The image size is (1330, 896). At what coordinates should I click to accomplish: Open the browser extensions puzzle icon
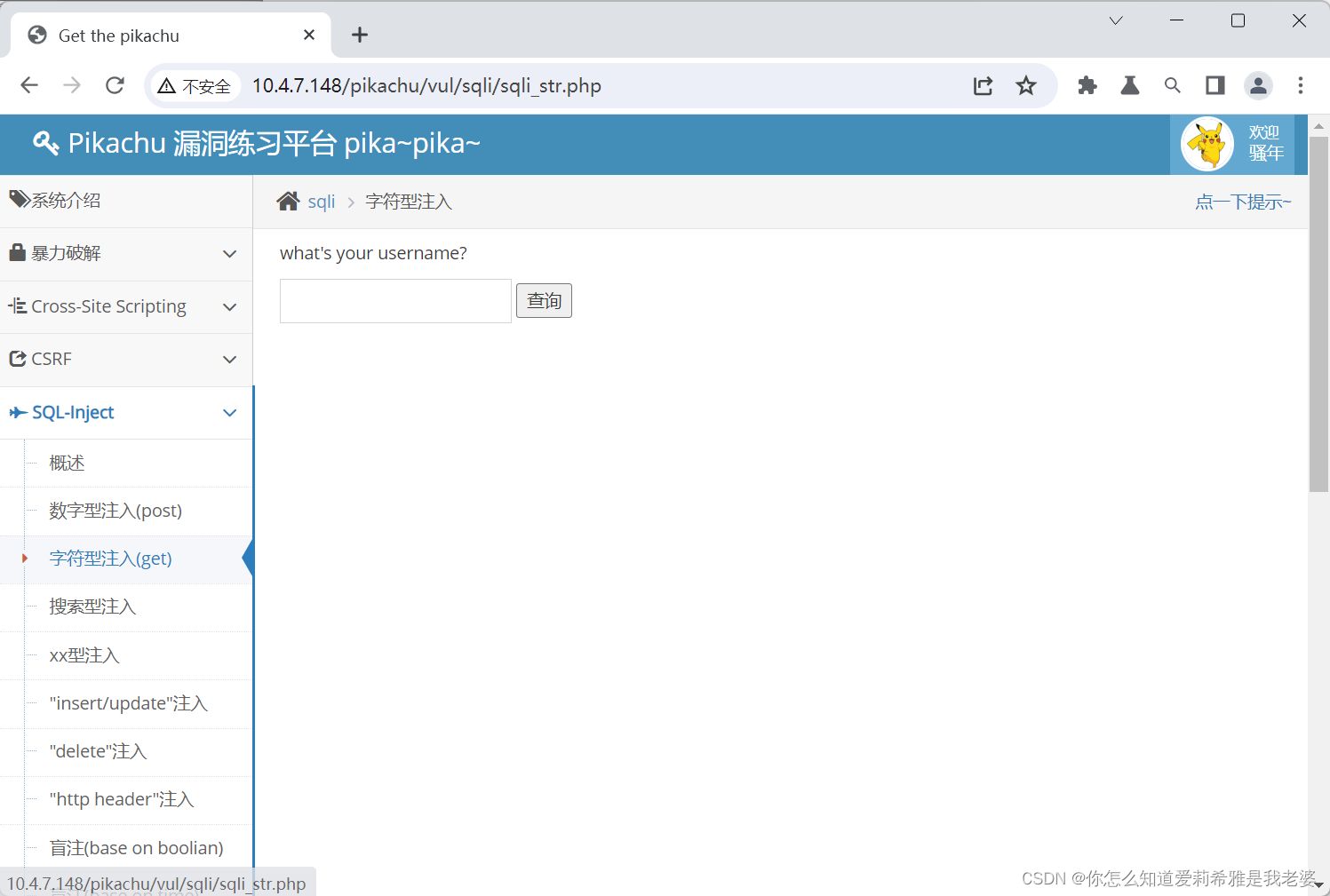tap(1087, 85)
